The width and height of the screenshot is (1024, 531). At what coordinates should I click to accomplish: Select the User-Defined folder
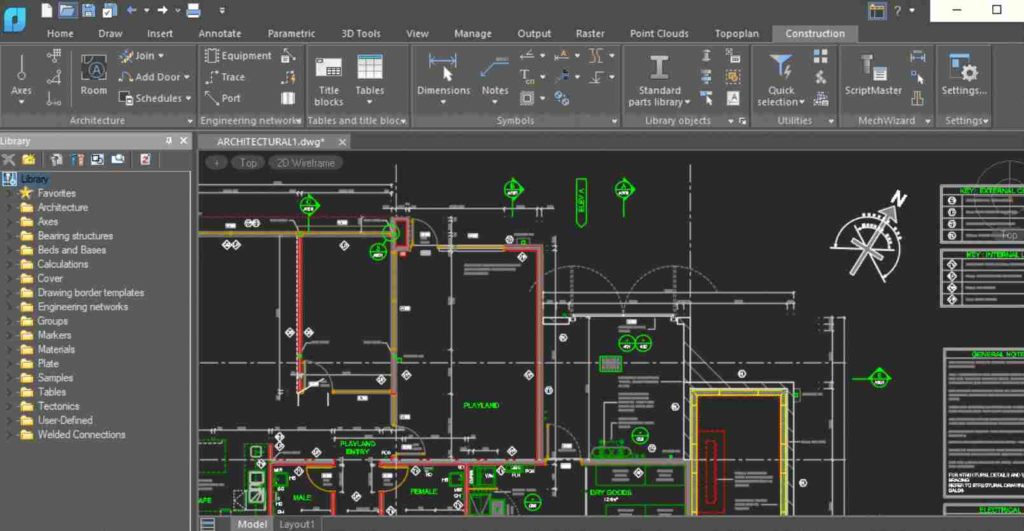(x=65, y=421)
